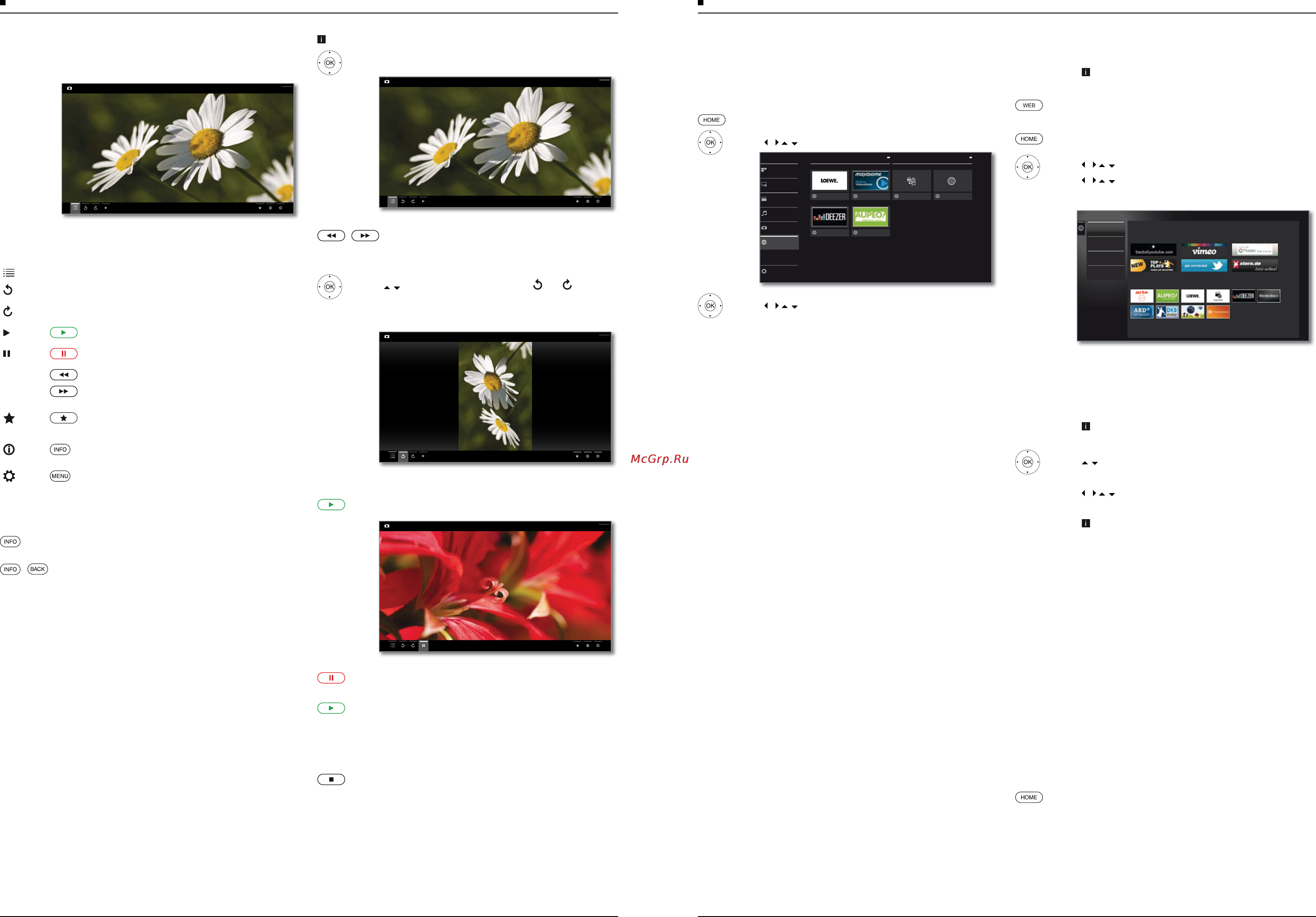Select the LOEWE tile in home screen
1316x917 pixels.
(829, 180)
